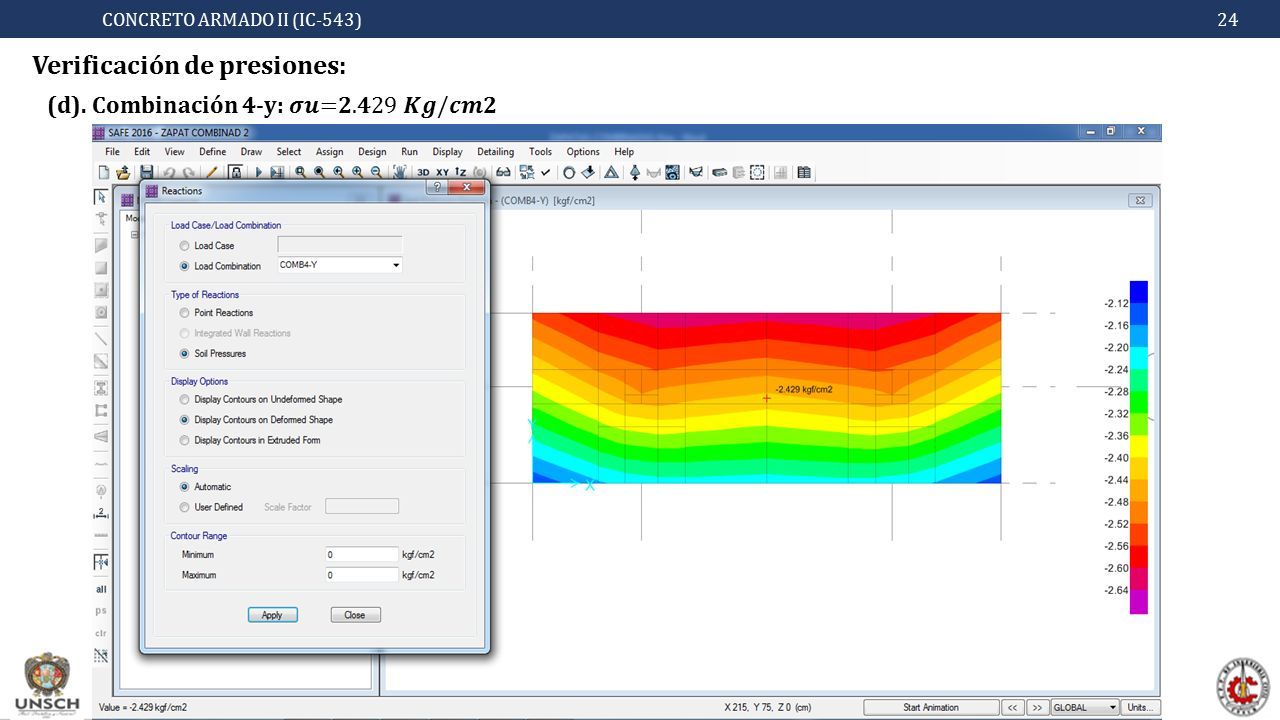Viewport: 1280px width, 720px height.
Task: Click the 'all' Select All sidebar icon
Action: click(101, 589)
